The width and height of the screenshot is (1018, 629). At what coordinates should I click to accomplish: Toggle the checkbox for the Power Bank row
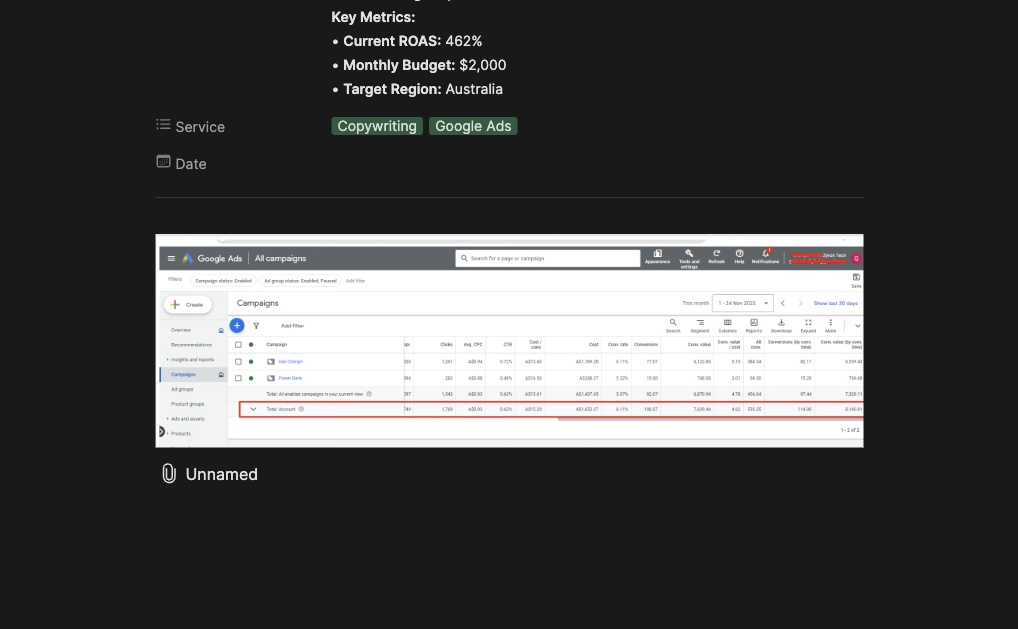point(238,378)
